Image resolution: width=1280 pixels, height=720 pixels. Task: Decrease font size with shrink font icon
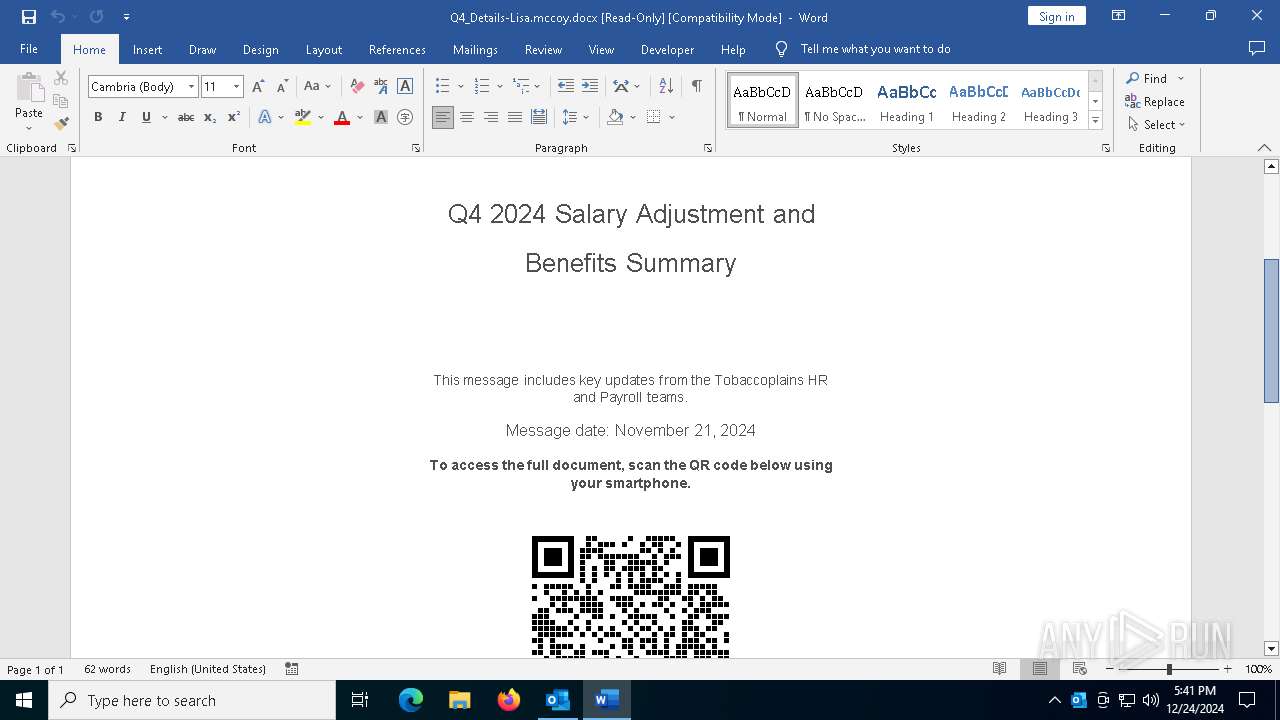[x=282, y=87]
